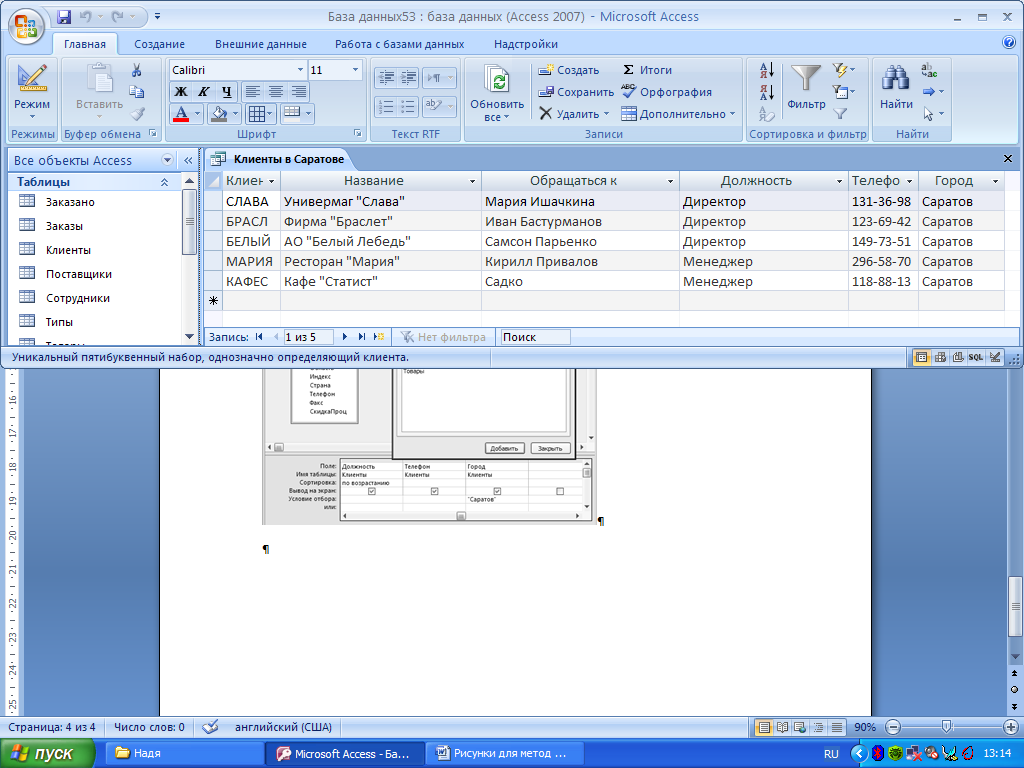Select the Главная ribbon tab
1024x768 pixels.
85,44
